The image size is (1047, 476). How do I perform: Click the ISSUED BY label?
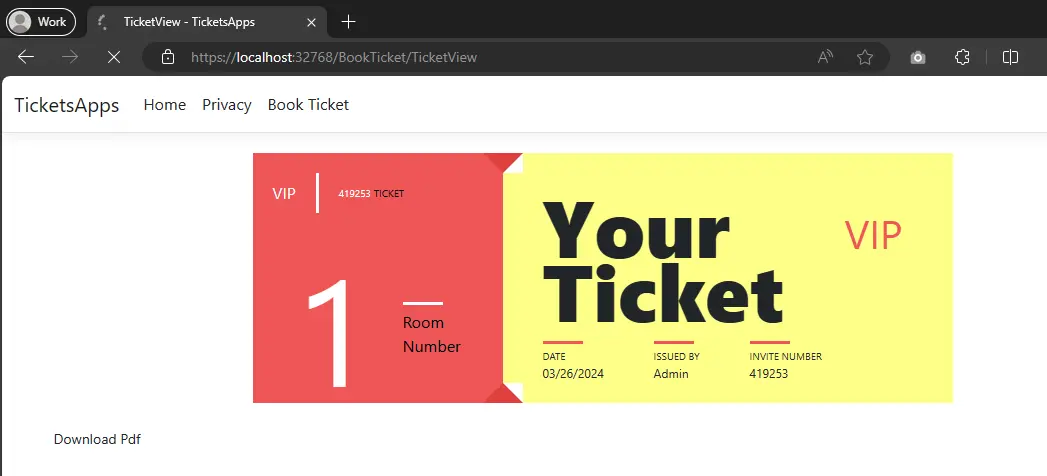click(x=676, y=356)
